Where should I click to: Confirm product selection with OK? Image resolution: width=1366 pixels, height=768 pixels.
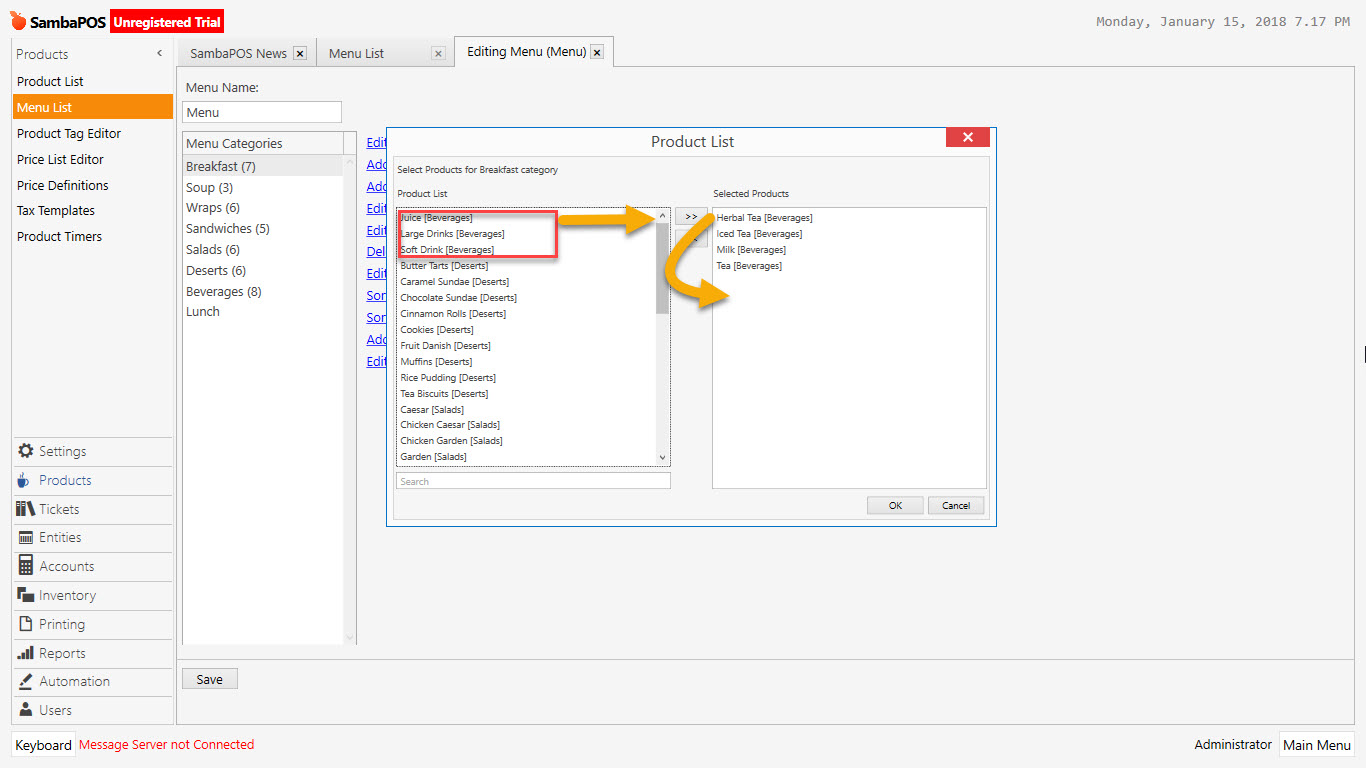[x=895, y=505]
